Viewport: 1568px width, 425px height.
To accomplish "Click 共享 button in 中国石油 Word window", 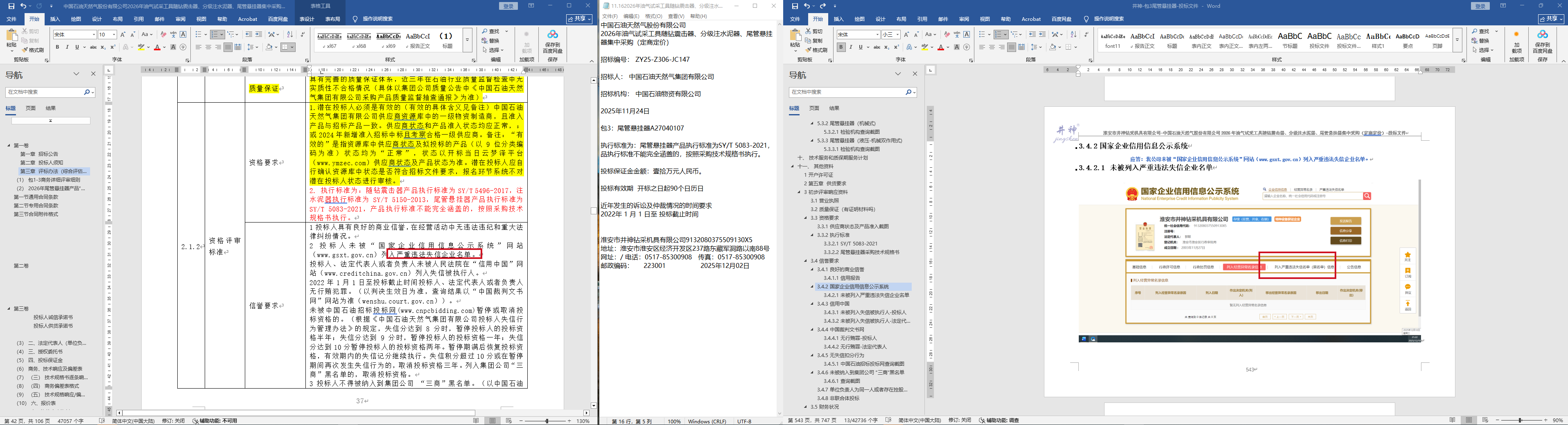I will [579, 19].
